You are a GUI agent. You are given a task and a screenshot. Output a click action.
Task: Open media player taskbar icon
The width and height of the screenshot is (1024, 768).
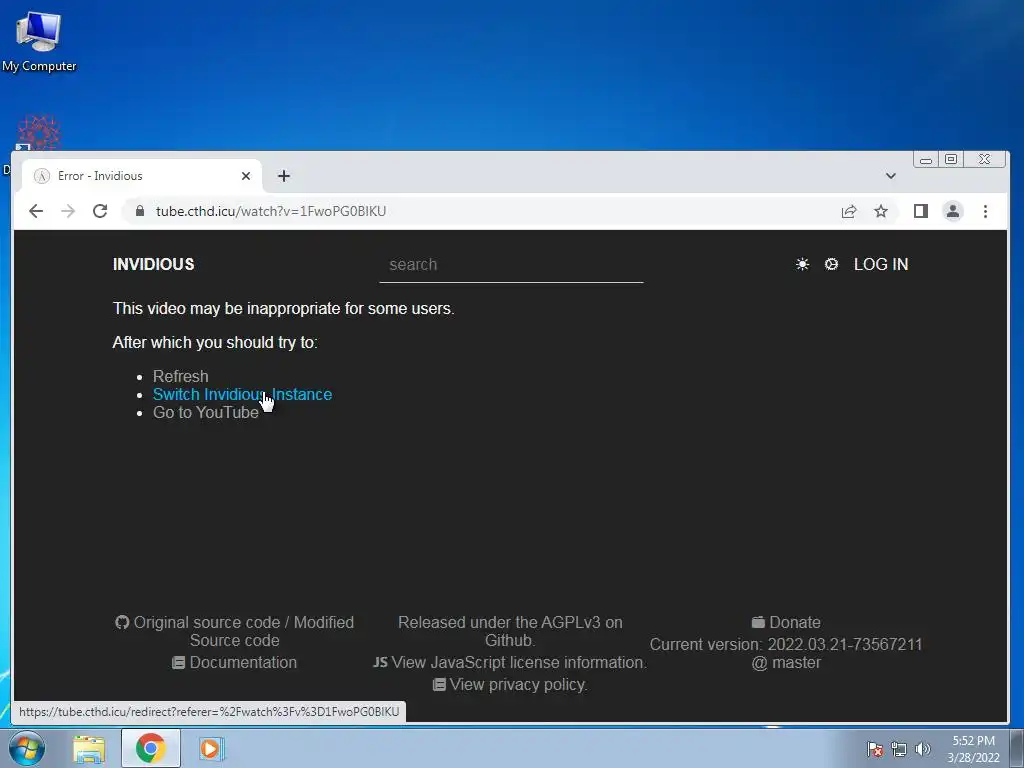pos(211,748)
